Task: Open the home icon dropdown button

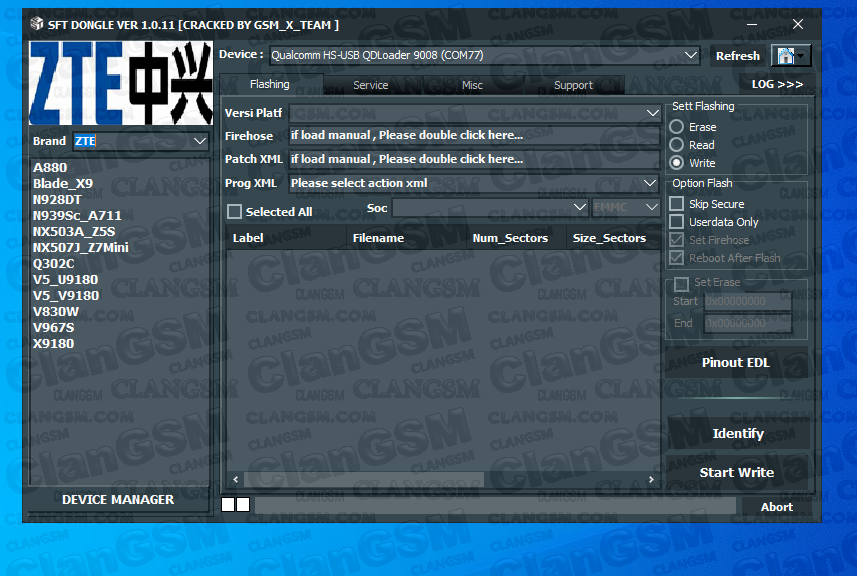Action: click(x=791, y=56)
